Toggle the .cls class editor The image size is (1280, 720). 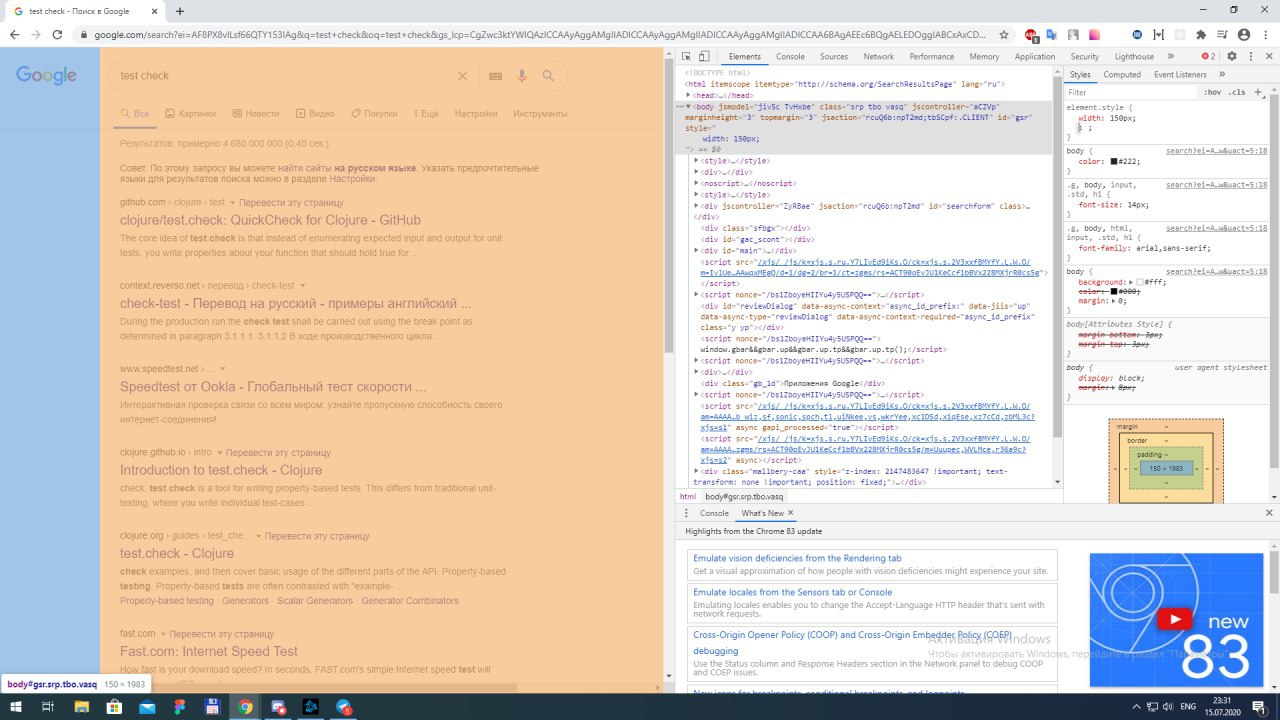pos(1238,92)
